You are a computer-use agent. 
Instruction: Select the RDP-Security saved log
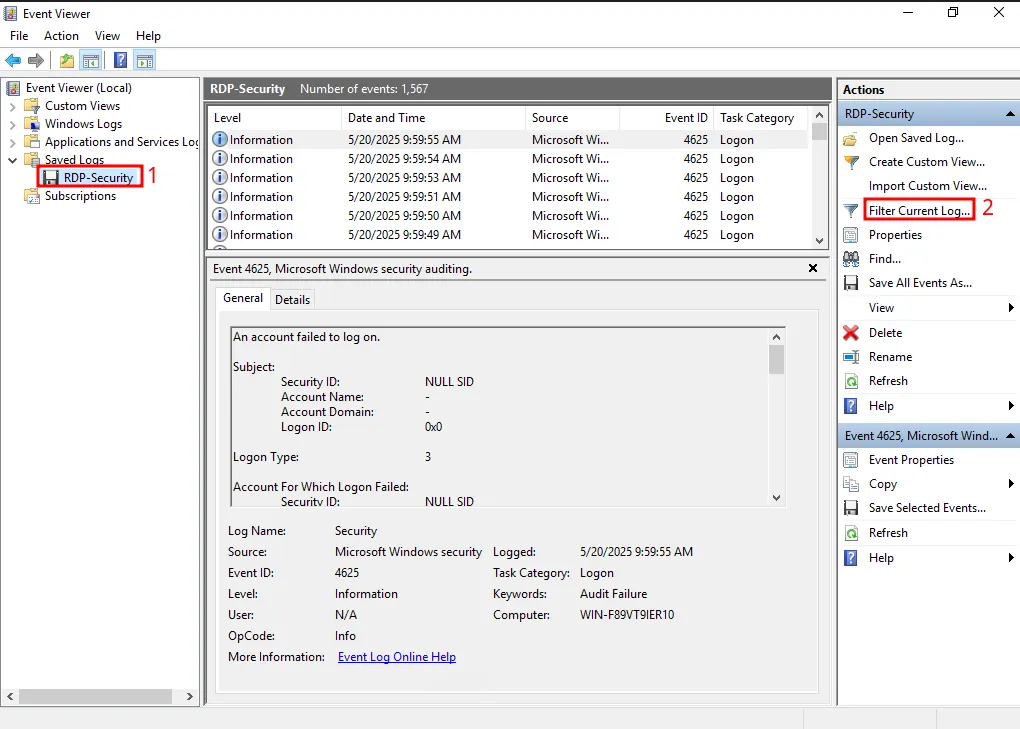98,178
